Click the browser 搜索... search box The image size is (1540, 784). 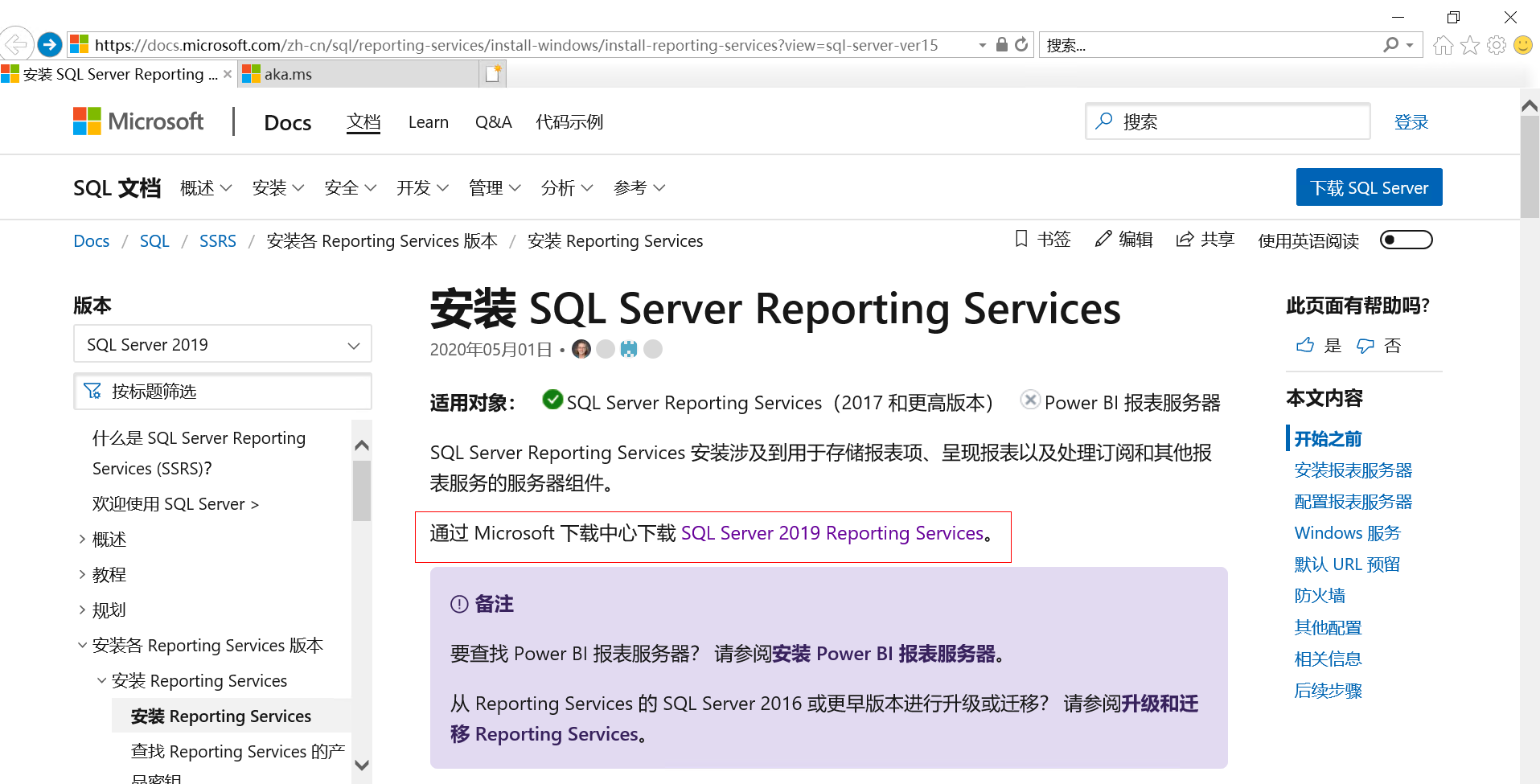pos(1210,45)
